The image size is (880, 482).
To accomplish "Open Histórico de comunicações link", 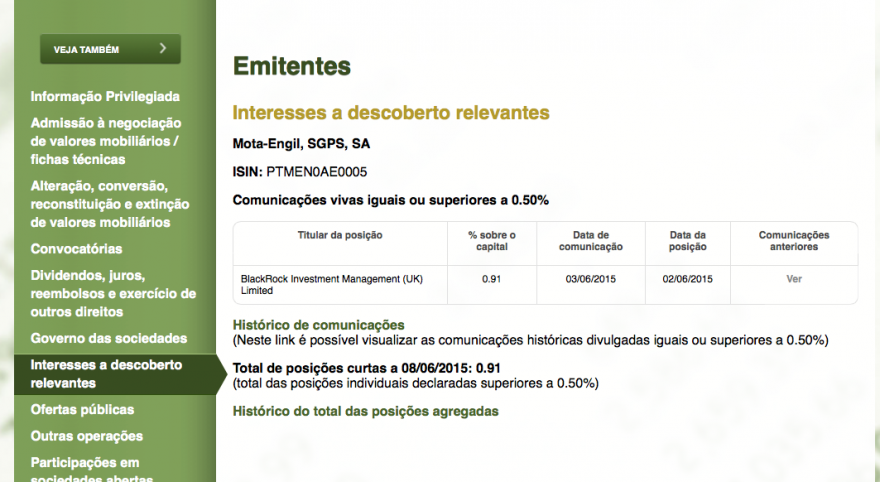I will point(318,325).
